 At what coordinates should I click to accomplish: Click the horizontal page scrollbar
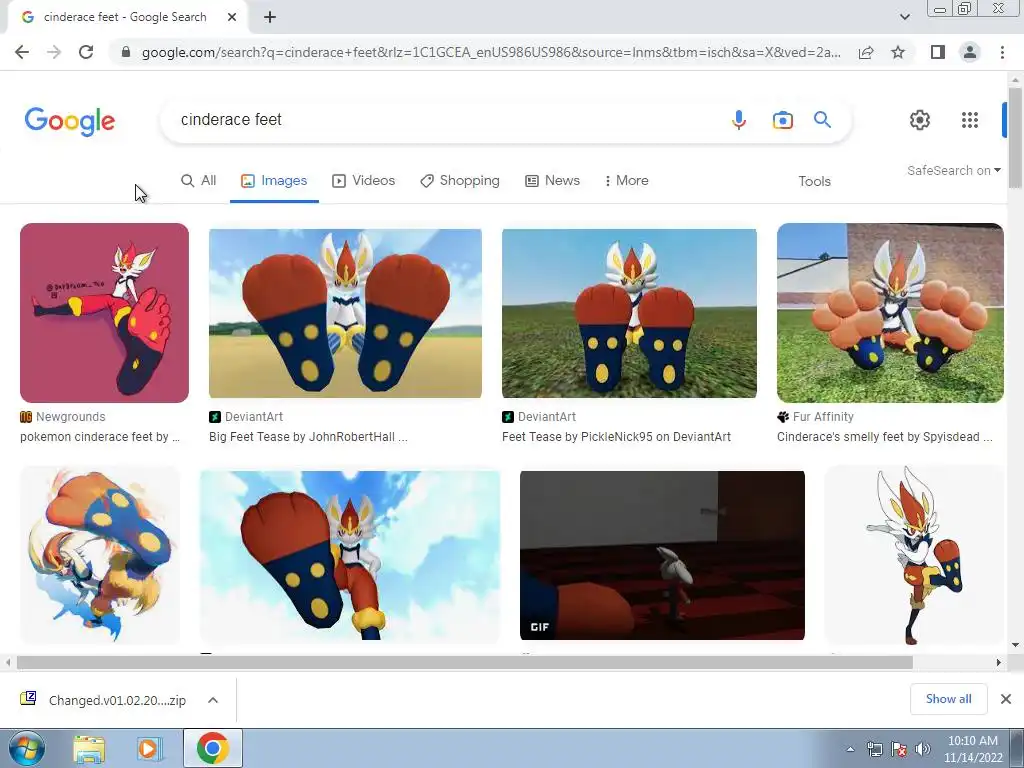tap(464, 662)
